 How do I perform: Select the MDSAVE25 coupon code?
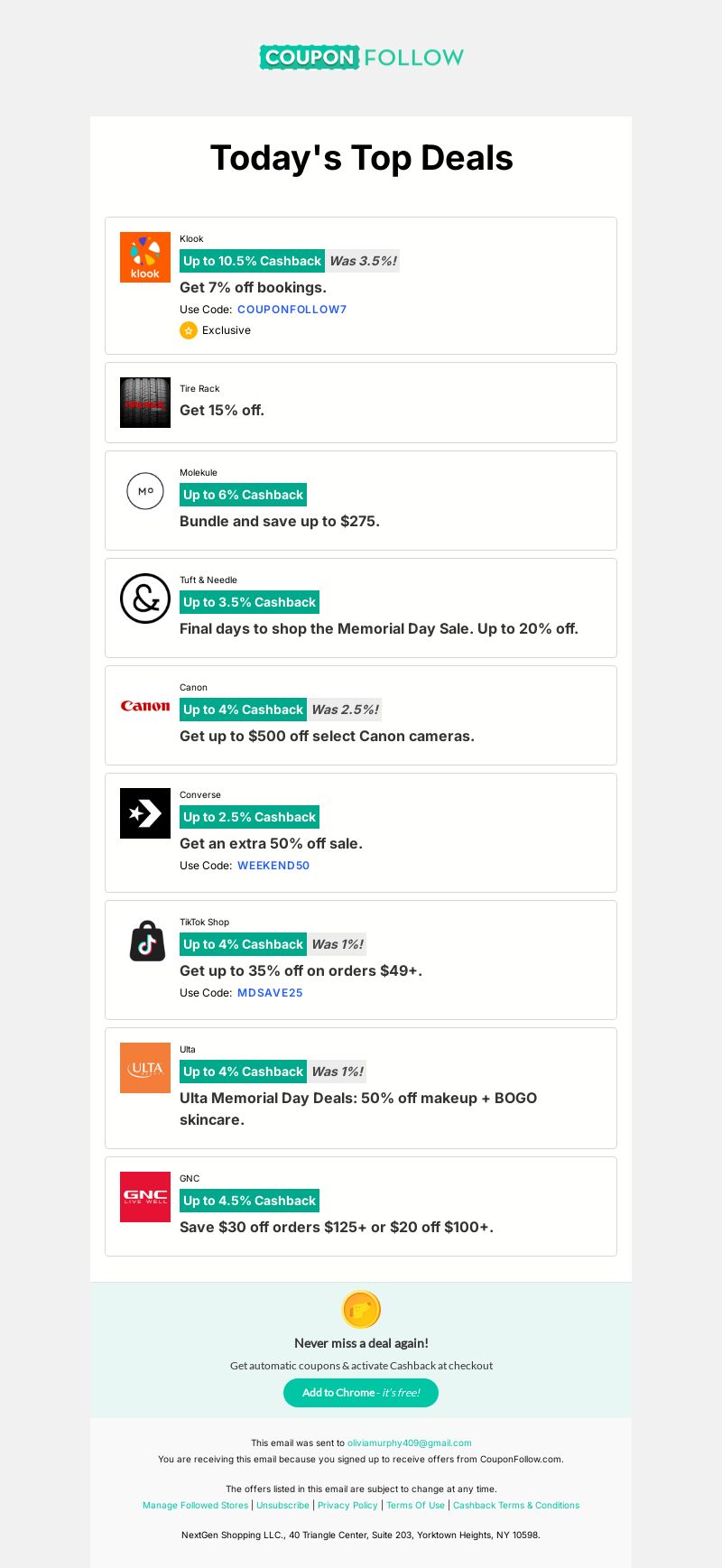point(270,993)
